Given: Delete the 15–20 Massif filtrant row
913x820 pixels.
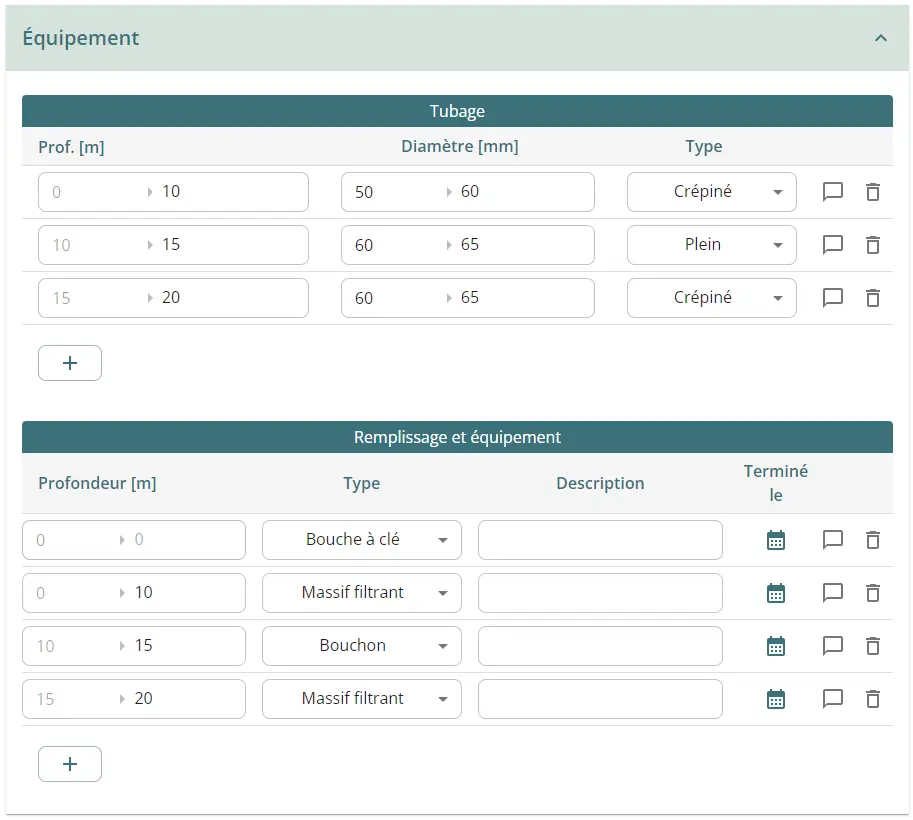Looking at the screenshot, I should click(x=872, y=699).
